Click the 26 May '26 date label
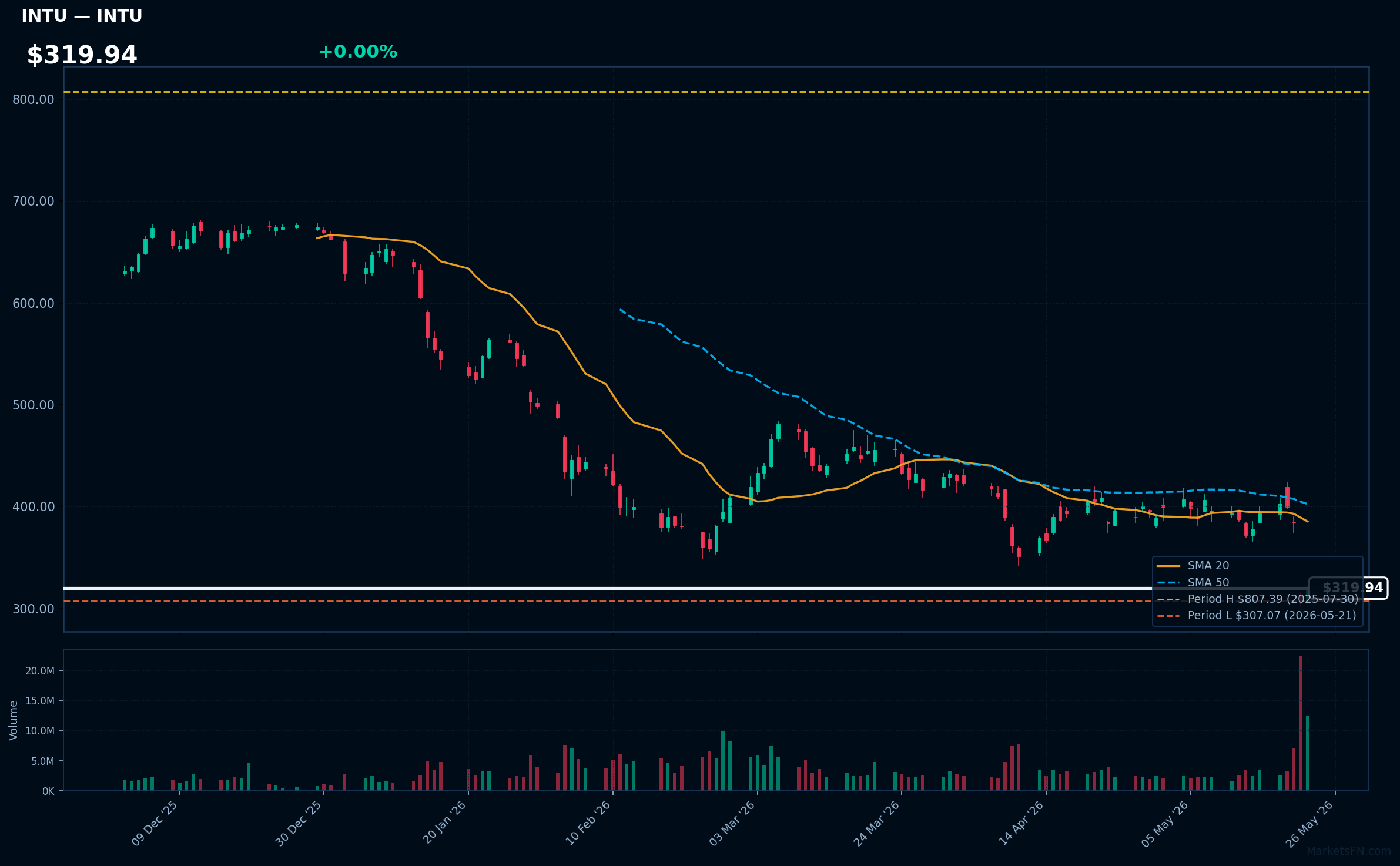Screen dimensions: 1400x866 (1310, 823)
